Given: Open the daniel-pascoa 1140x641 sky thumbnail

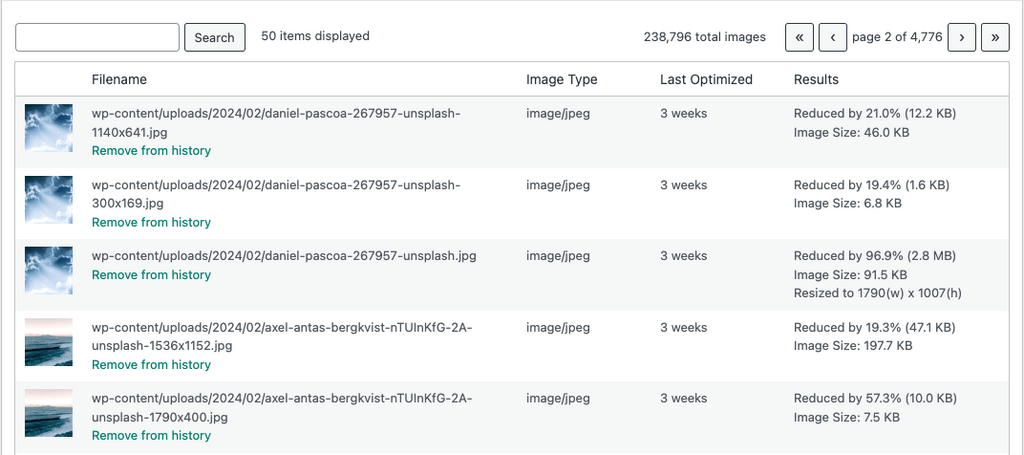Looking at the screenshot, I should 49,128.
